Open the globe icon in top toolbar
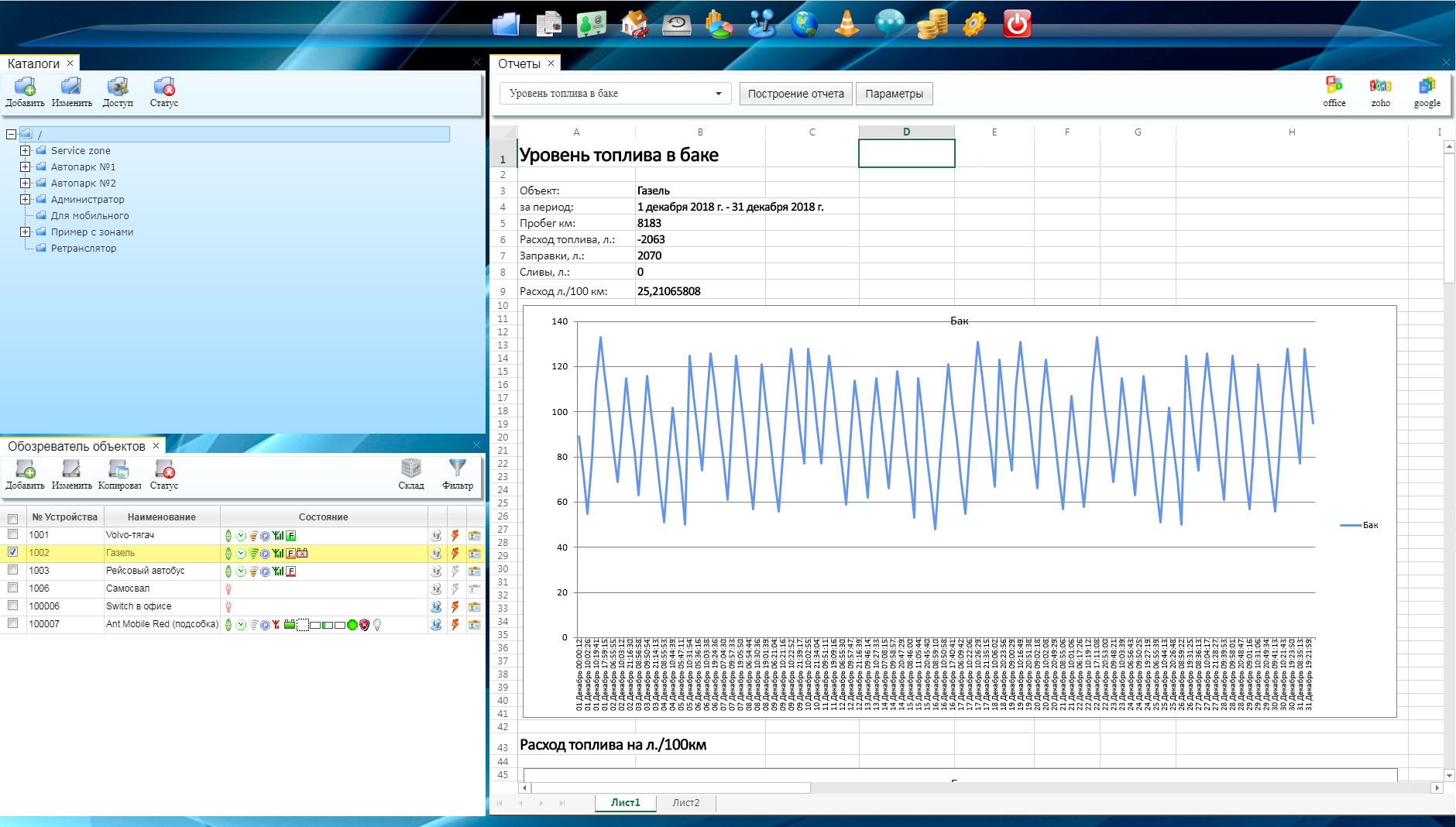Image resolution: width=1456 pixels, height=827 pixels. tap(805, 24)
